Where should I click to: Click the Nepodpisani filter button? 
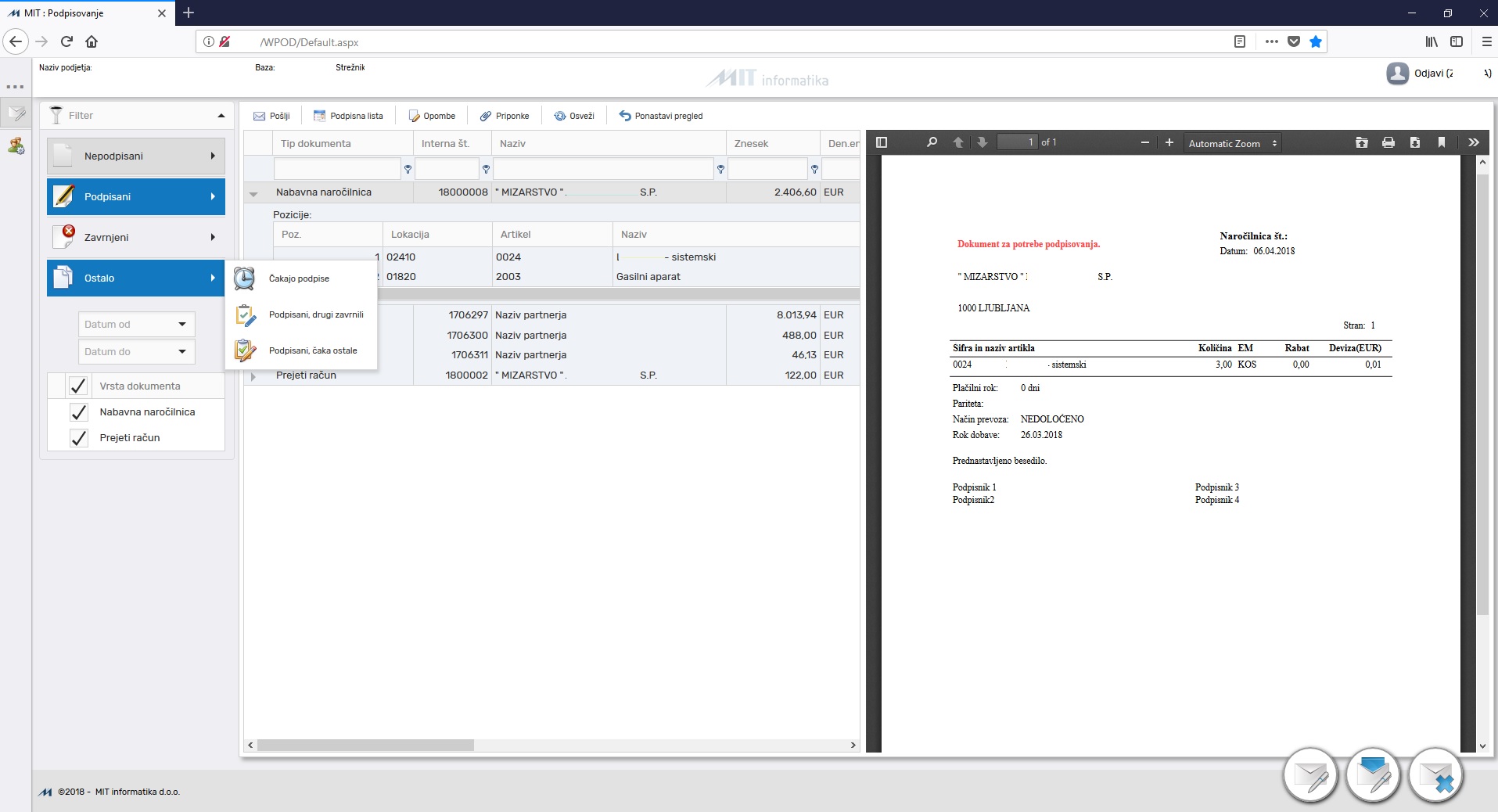click(136, 156)
